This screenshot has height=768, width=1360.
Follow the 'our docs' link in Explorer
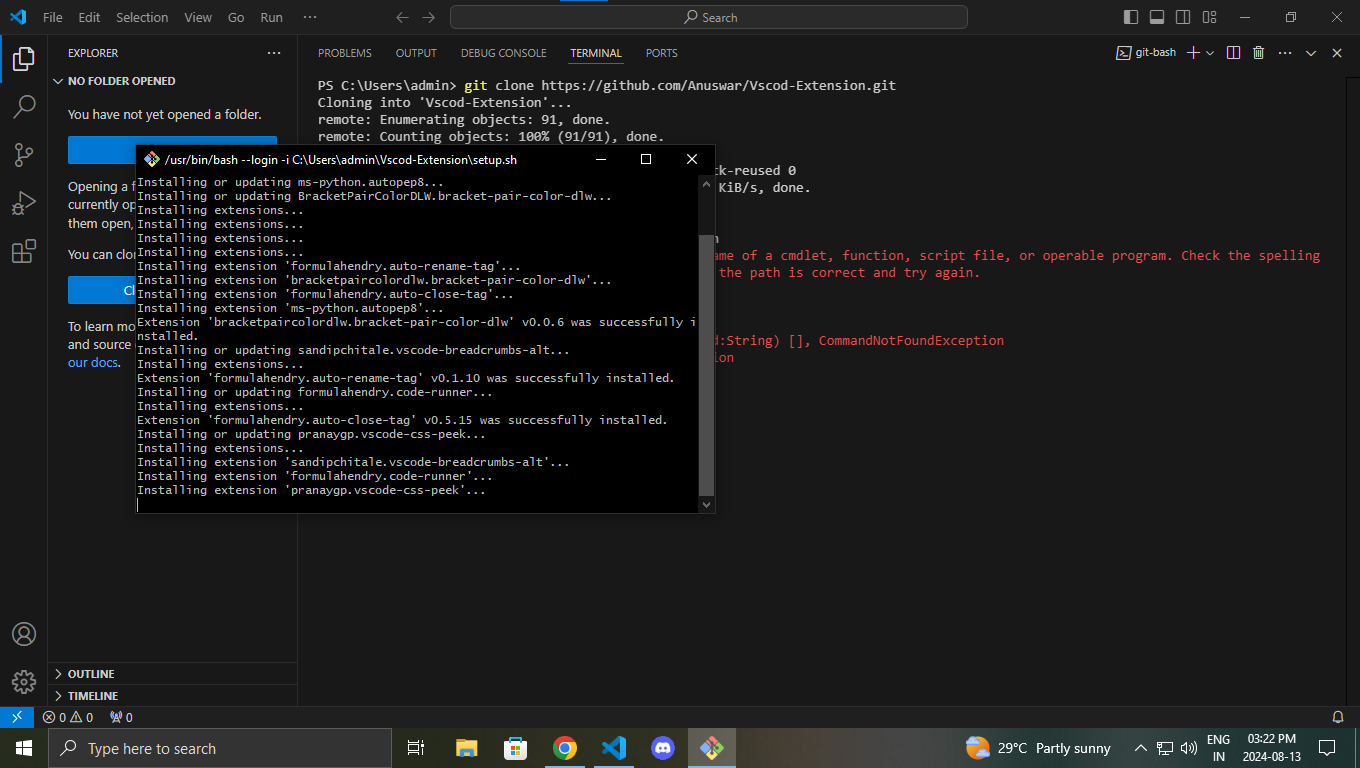coord(92,363)
